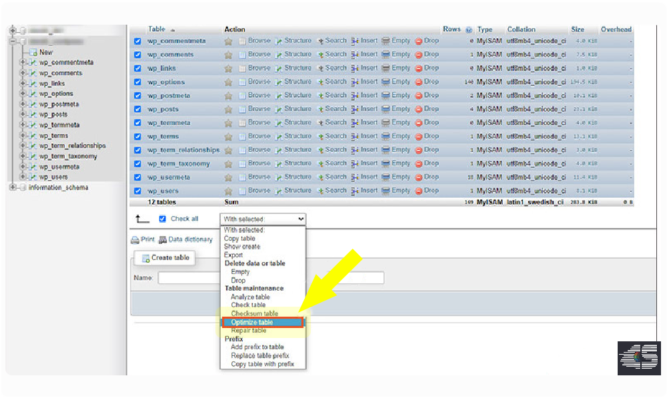The height and width of the screenshot is (400, 667).
Task: Uncheck the wp_commentmeta row checkbox
Action: [138, 41]
